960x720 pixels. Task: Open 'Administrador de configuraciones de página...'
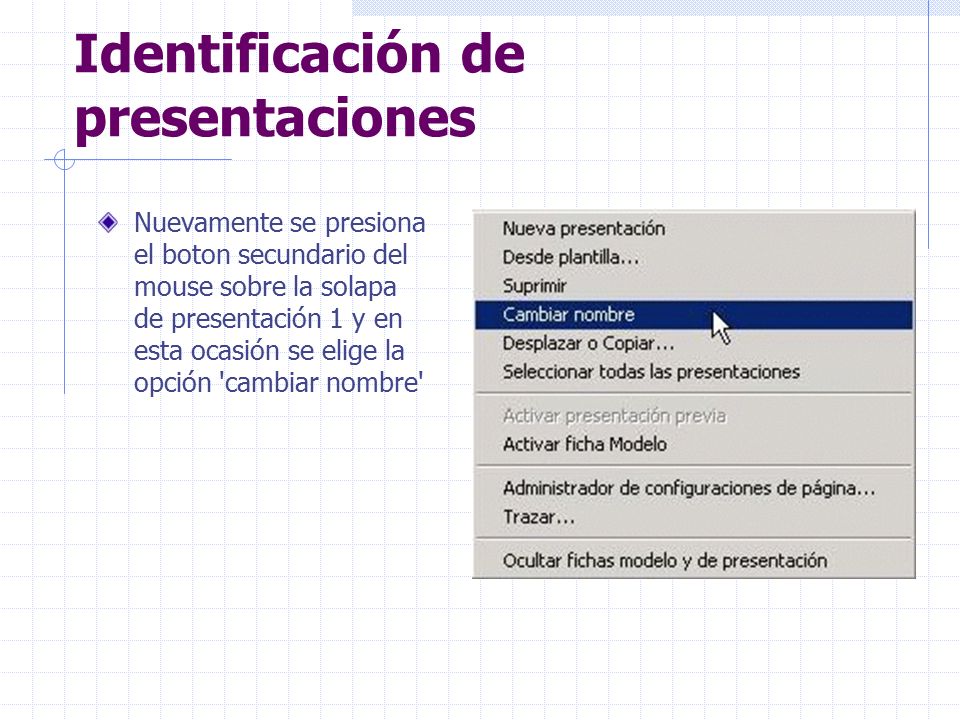tap(694, 489)
